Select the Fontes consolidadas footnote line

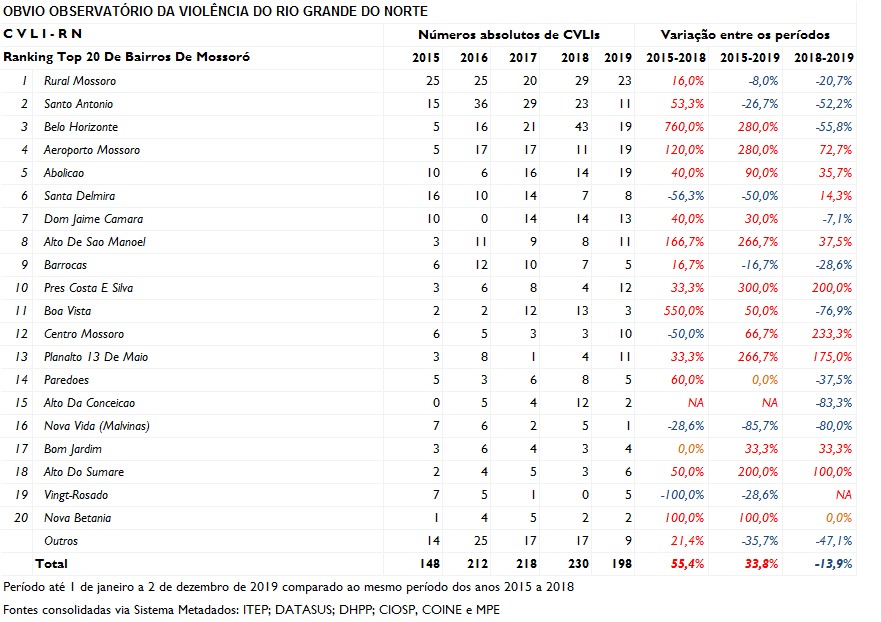pyautogui.click(x=251, y=609)
